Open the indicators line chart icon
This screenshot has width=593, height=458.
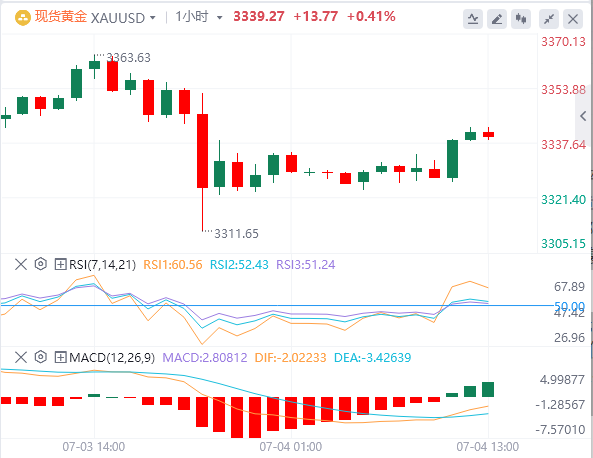tap(473, 19)
